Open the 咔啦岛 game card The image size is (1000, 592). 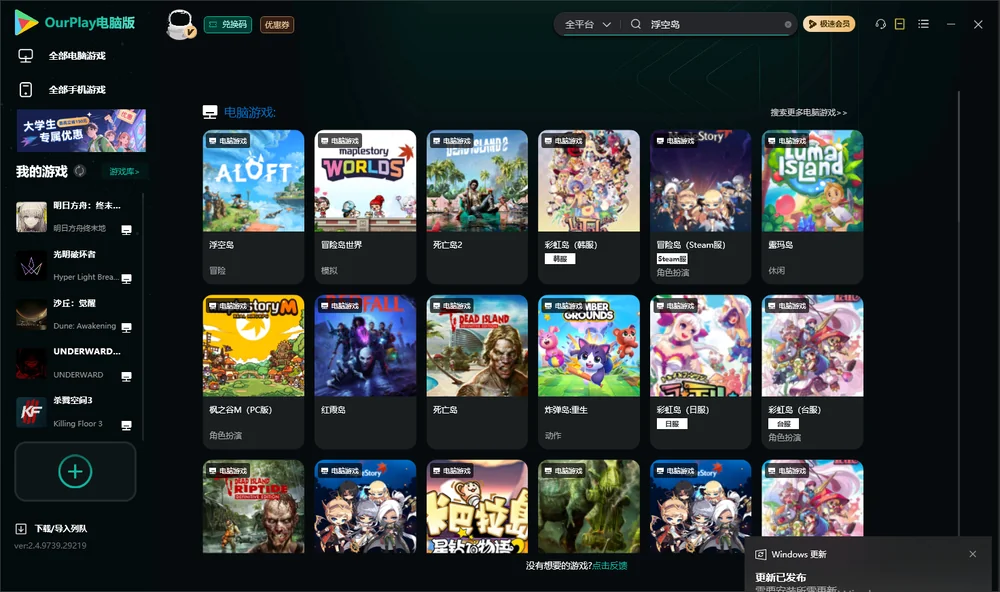tap(477, 507)
